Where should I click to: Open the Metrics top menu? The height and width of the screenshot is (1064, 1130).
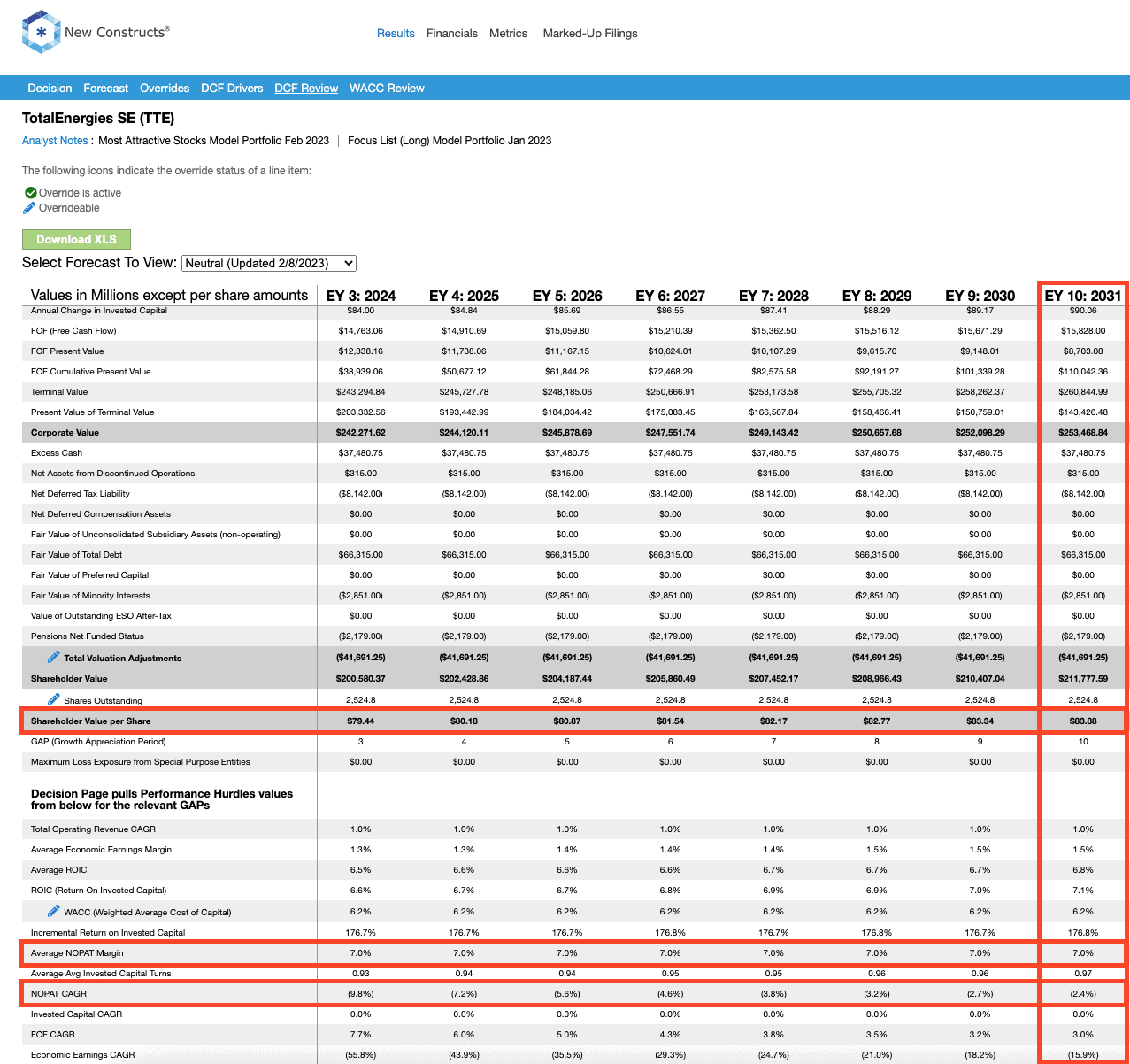tap(509, 34)
